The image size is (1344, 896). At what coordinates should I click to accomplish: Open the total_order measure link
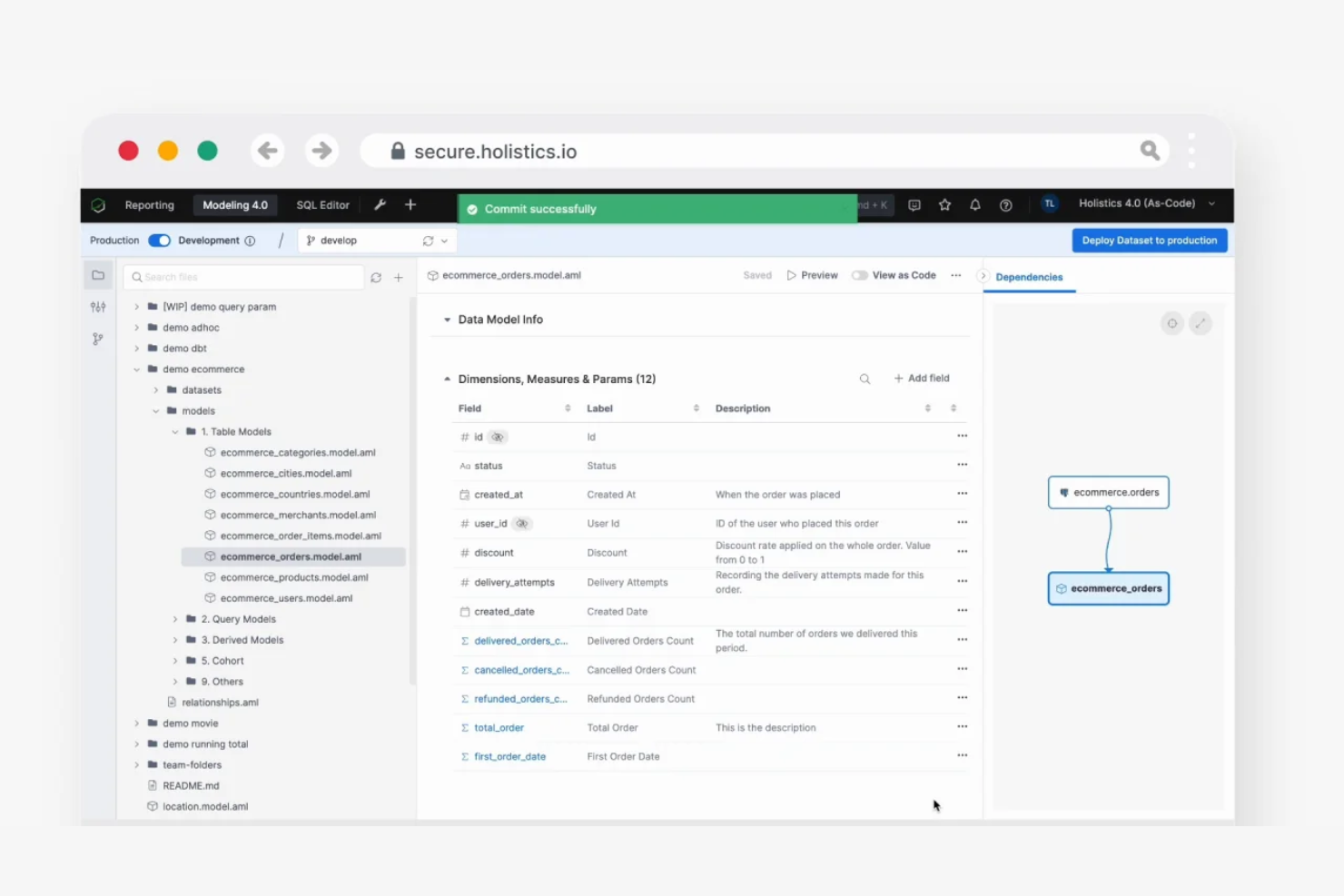pyautogui.click(x=499, y=727)
